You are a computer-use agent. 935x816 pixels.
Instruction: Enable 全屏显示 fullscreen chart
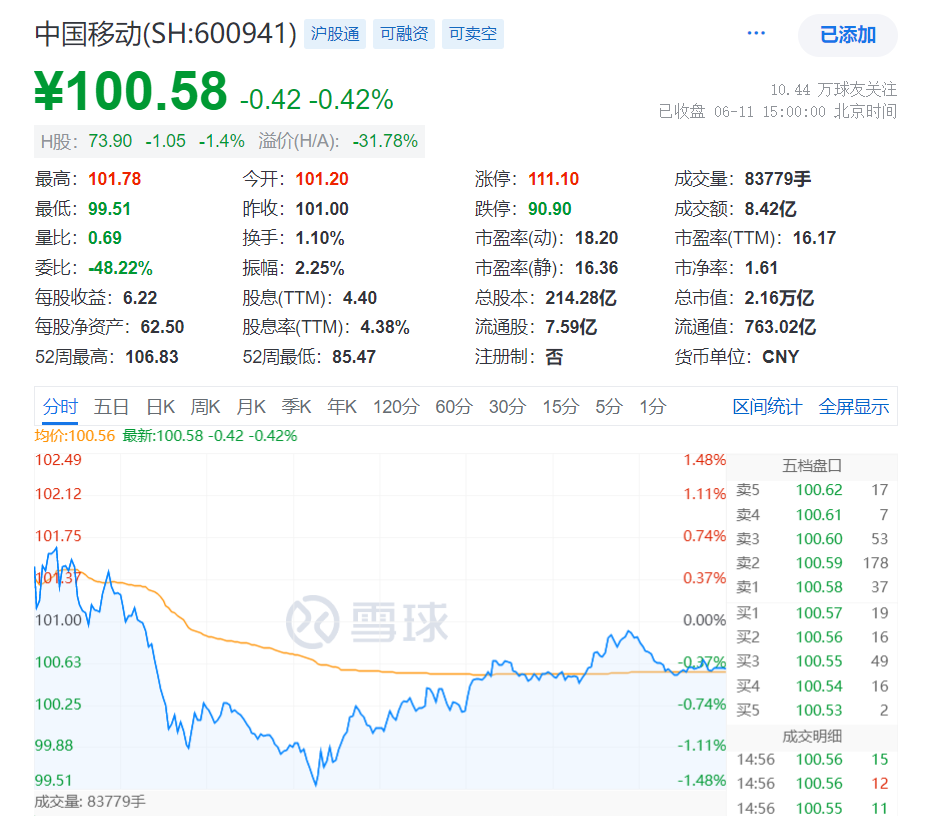point(854,407)
